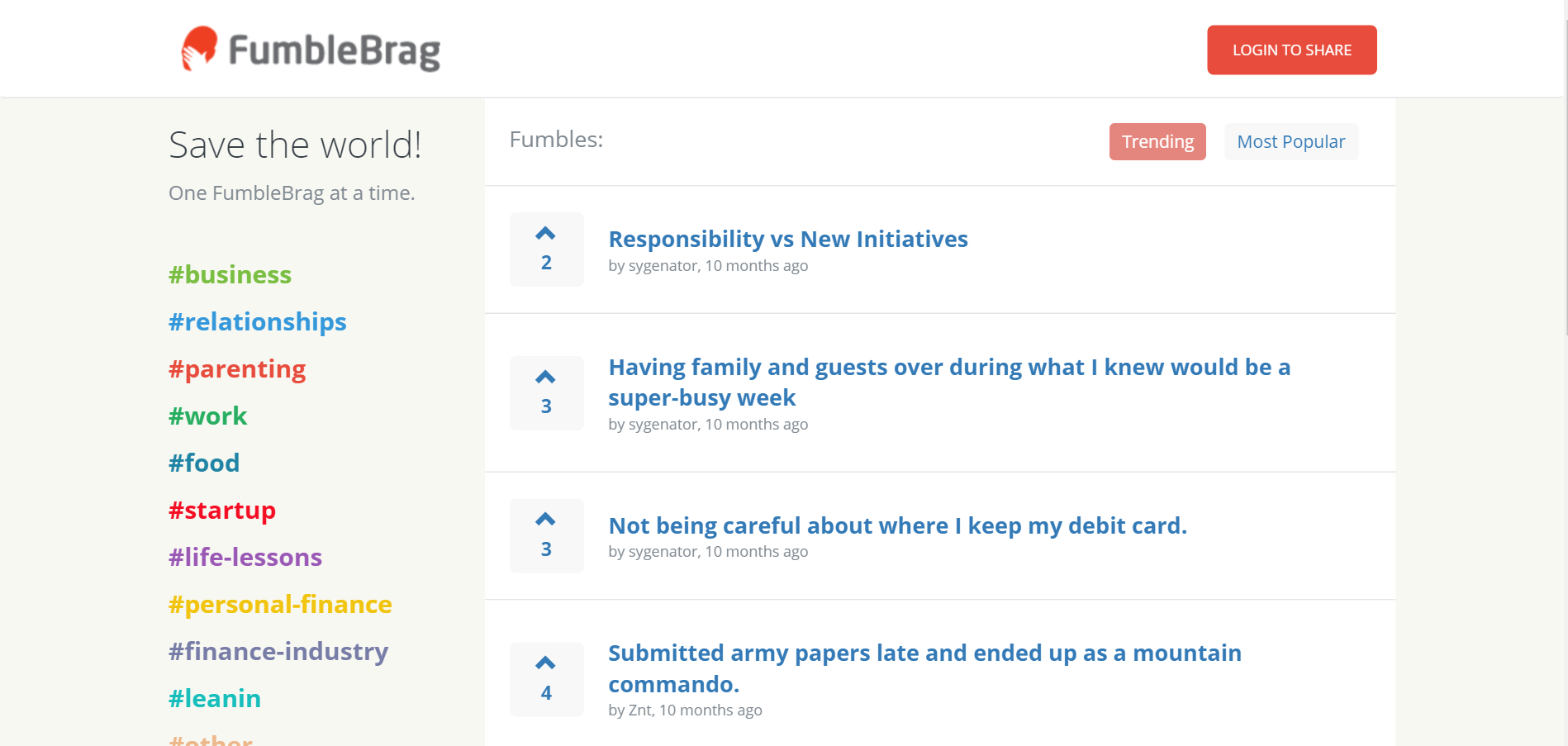Browse the #relationships tag

[257, 321]
